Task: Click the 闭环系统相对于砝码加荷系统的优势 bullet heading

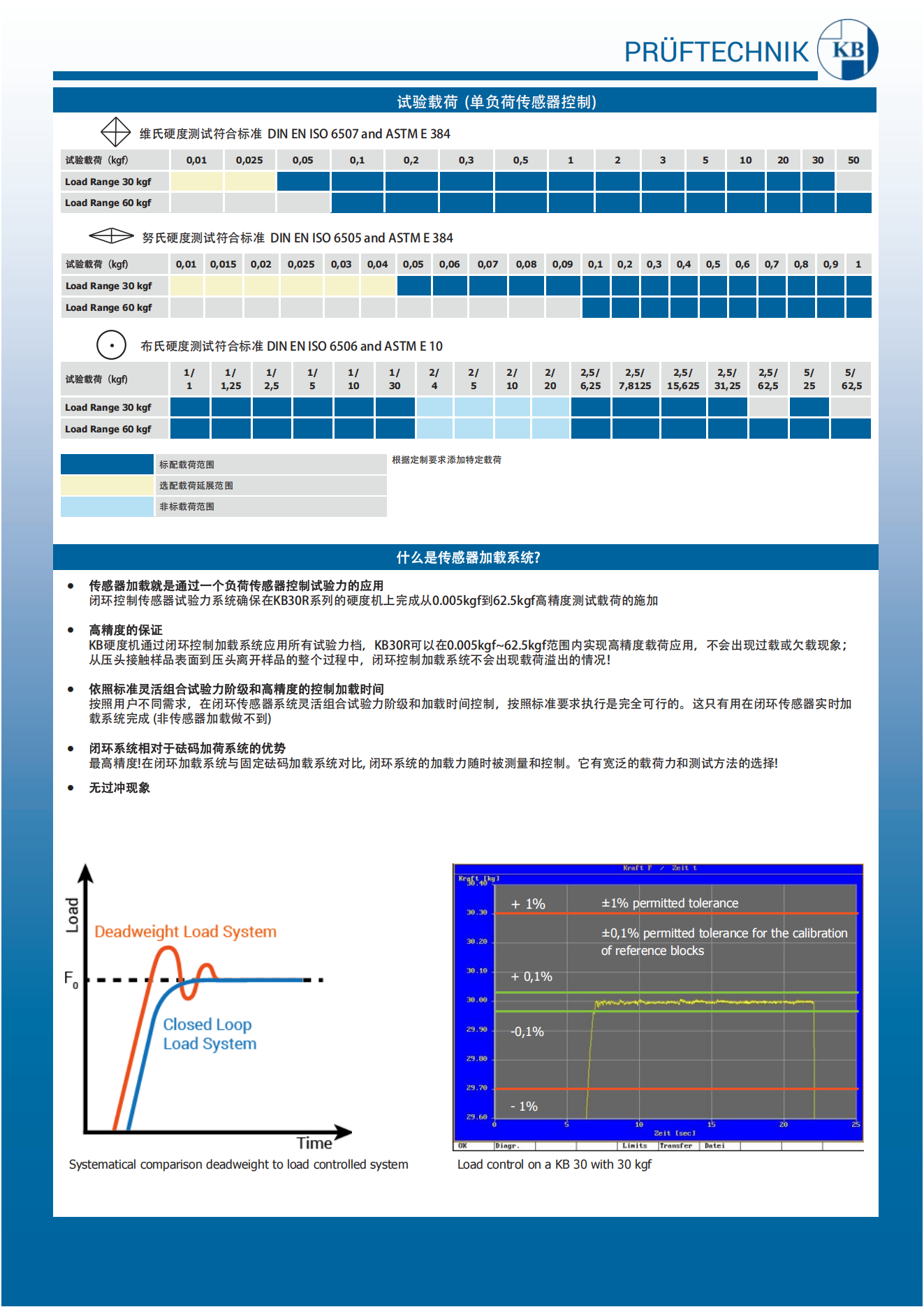Action: click(187, 748)
